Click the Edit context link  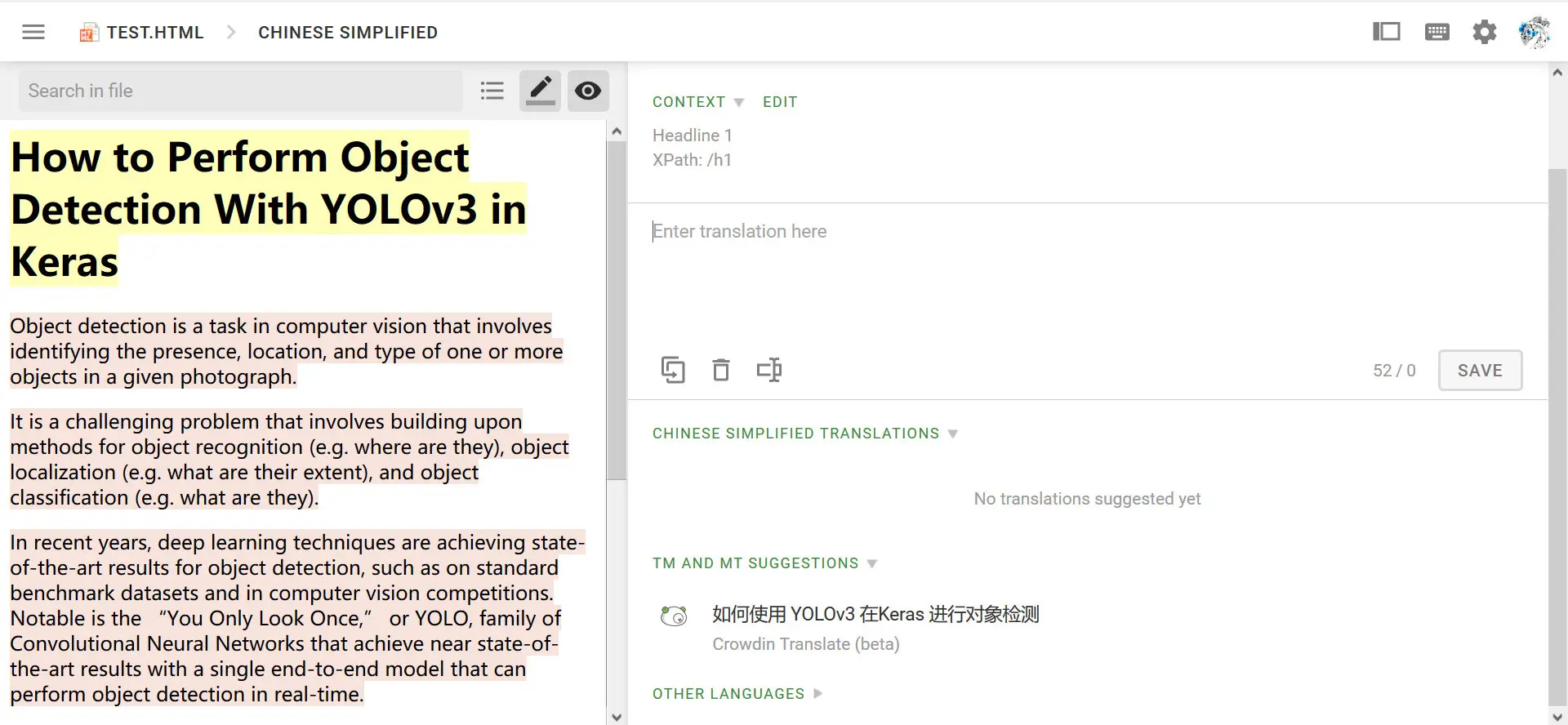780,102
